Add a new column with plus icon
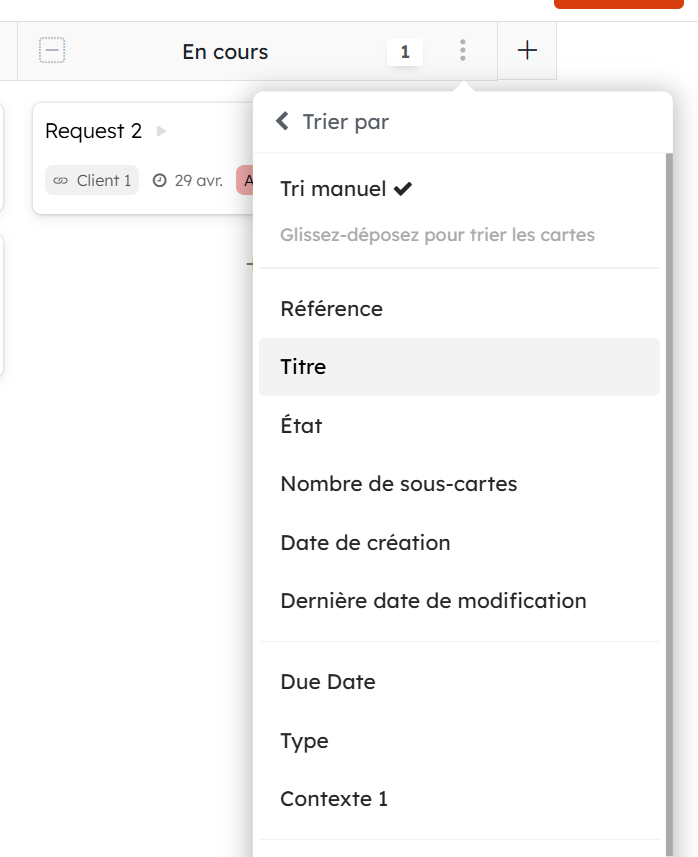The height and width of the screenshot is (857, 698). point(527,50)
